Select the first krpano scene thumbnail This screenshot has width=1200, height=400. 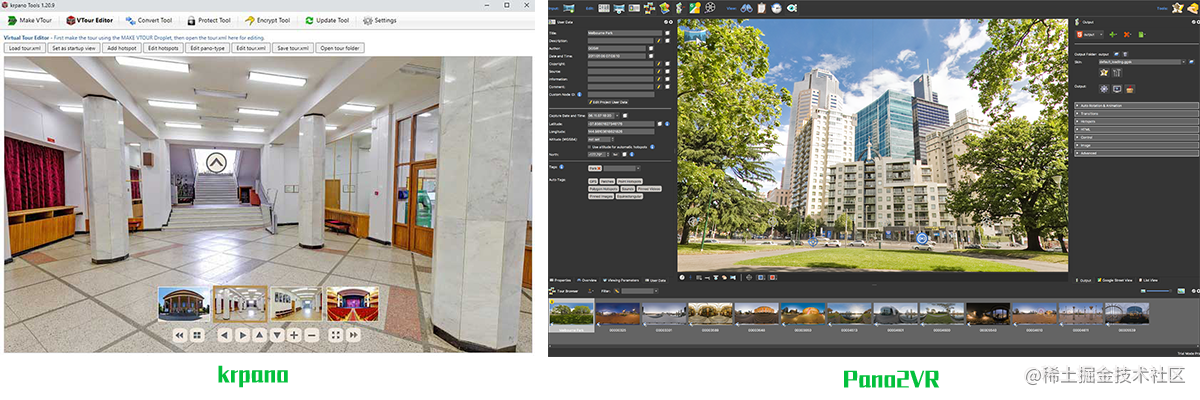click(x=184, y=304)
